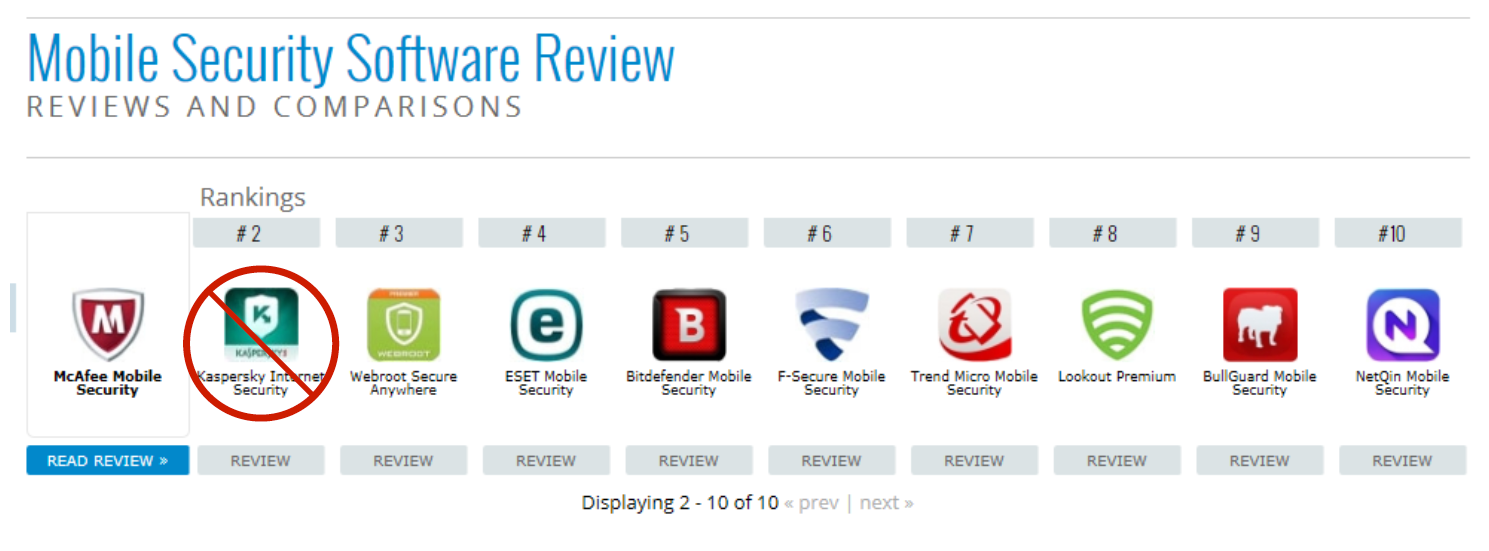The width and height of the screenshot is (1489, 551).
Task: Open REVIEW button under ESET
Action: click(546, 461)
